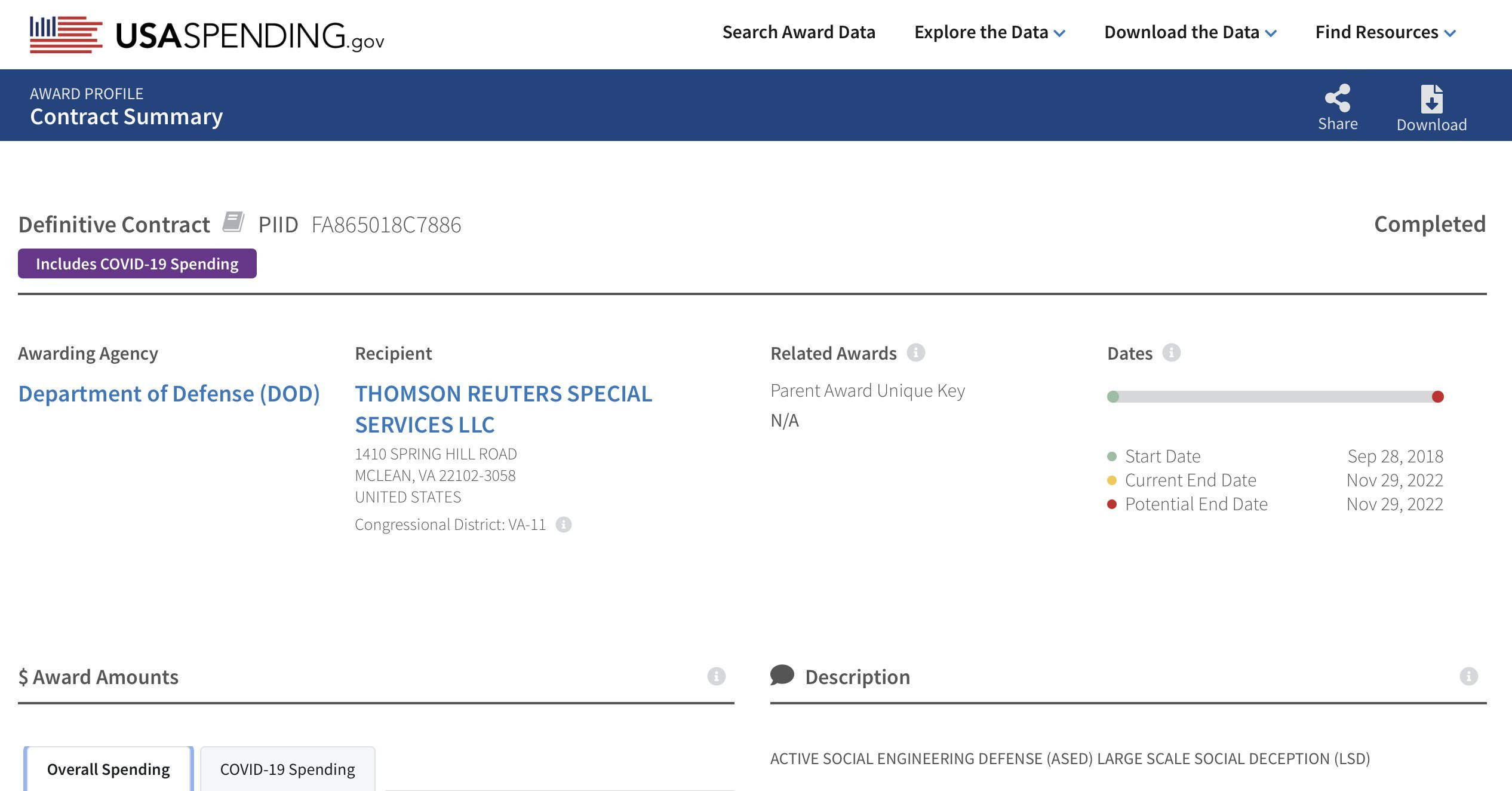Click the Share icon
1512x791 pixels.
point(1338,98)
